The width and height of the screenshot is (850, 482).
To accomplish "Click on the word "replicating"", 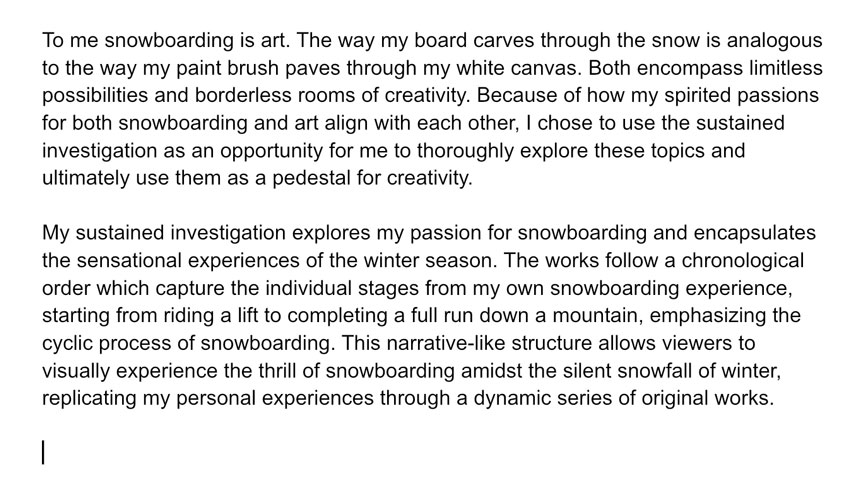I will tap(89, 399).
